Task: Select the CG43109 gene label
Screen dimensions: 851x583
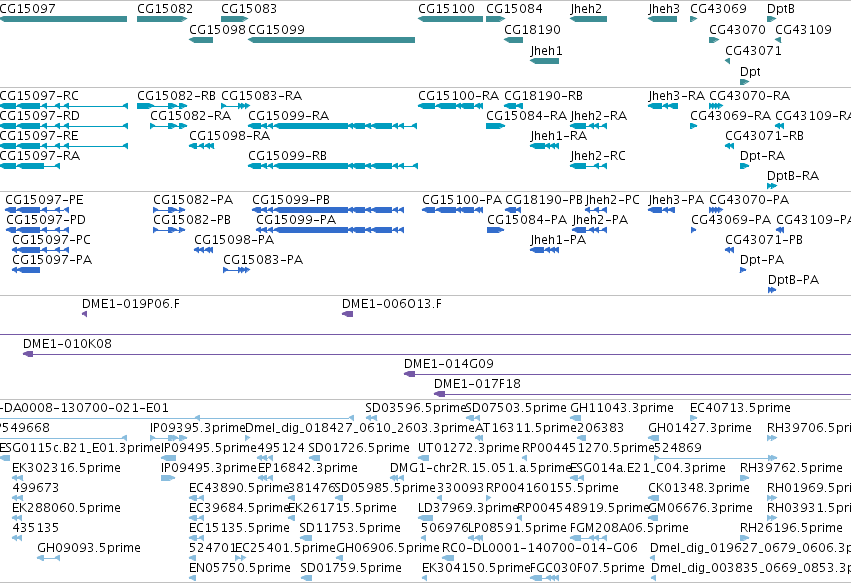Action: 803,29
